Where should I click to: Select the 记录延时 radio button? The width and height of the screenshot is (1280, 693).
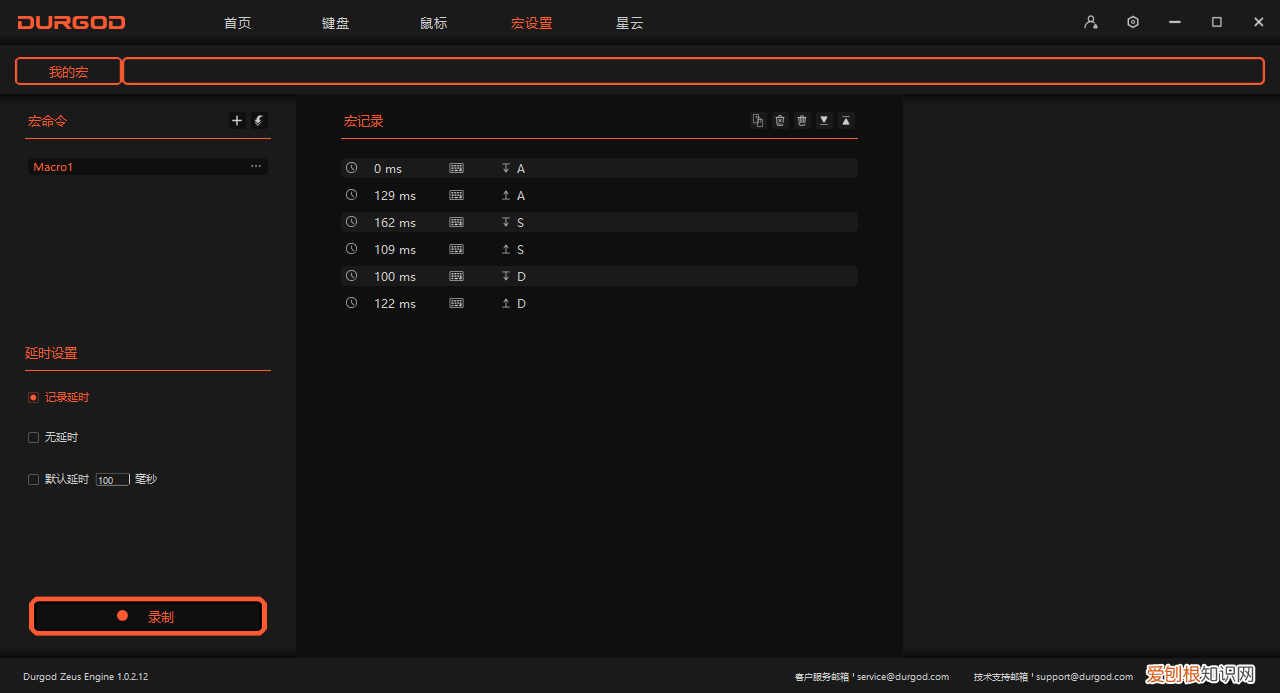(x=33, y=397)
